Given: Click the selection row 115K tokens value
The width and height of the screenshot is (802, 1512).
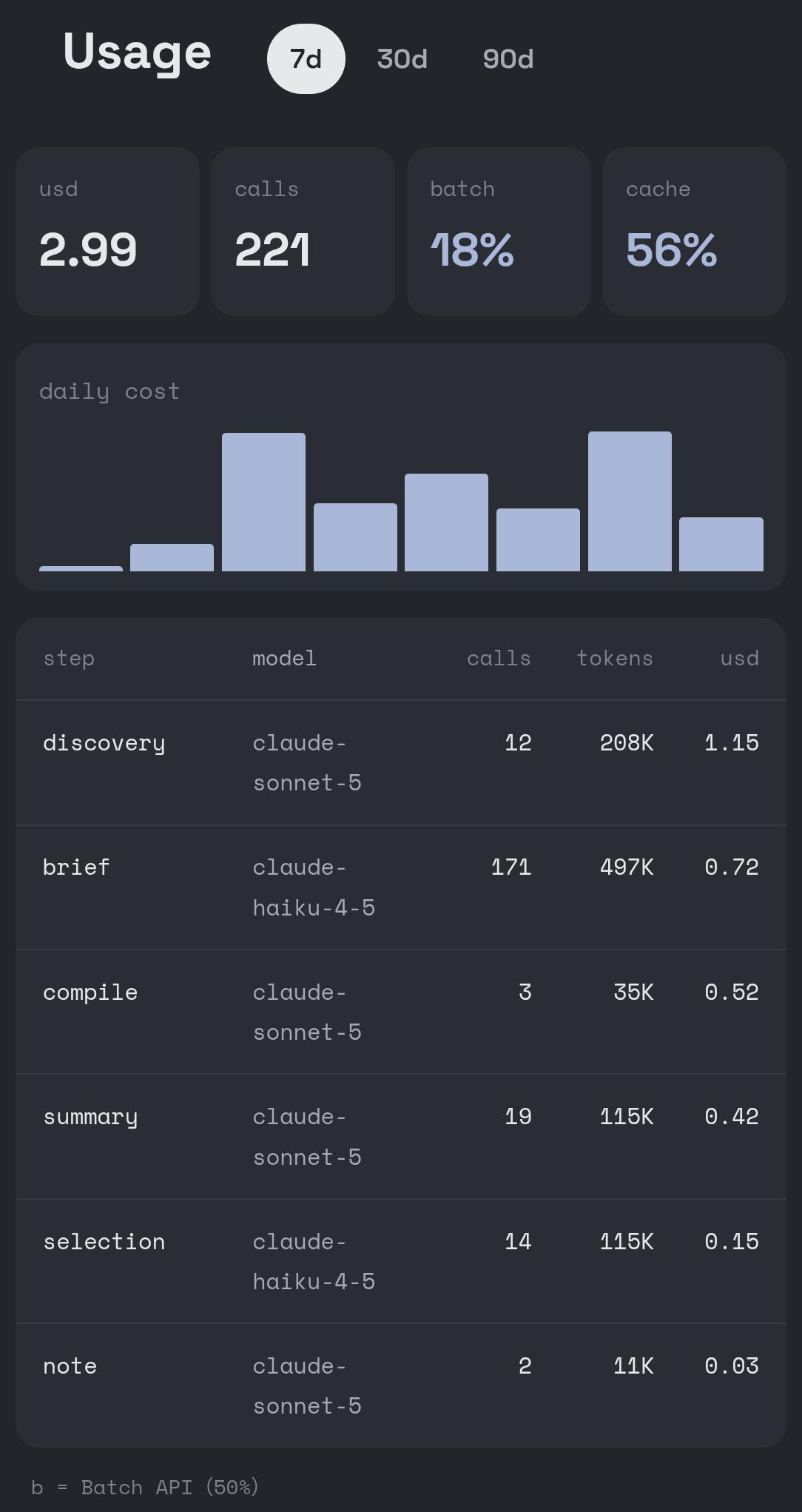Looking at the screenshot, I should point(627,1241).
